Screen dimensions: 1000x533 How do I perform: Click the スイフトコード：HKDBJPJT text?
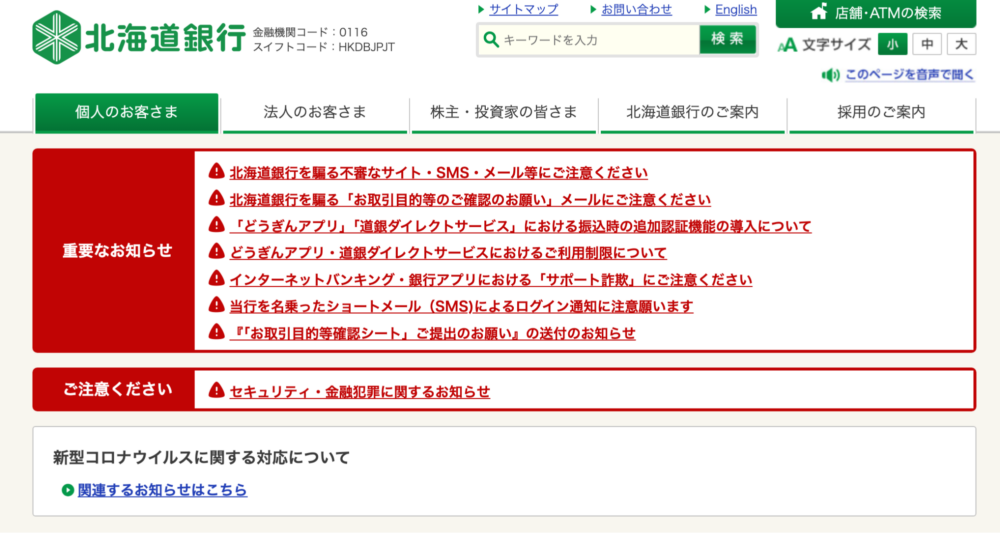323,47
